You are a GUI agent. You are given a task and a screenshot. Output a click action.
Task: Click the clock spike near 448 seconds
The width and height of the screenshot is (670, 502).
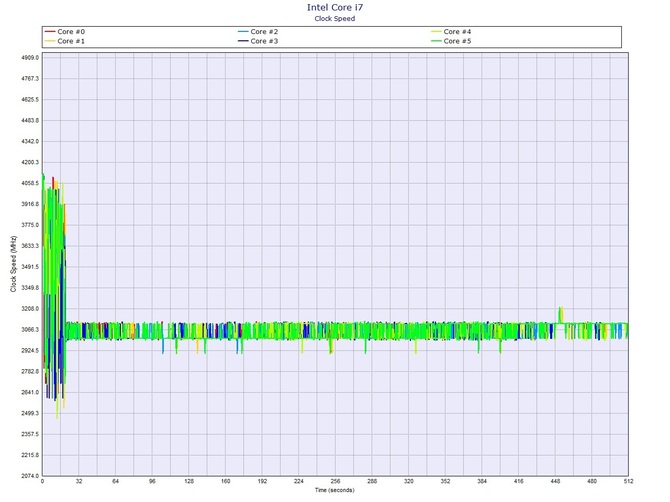click(561, 314)
